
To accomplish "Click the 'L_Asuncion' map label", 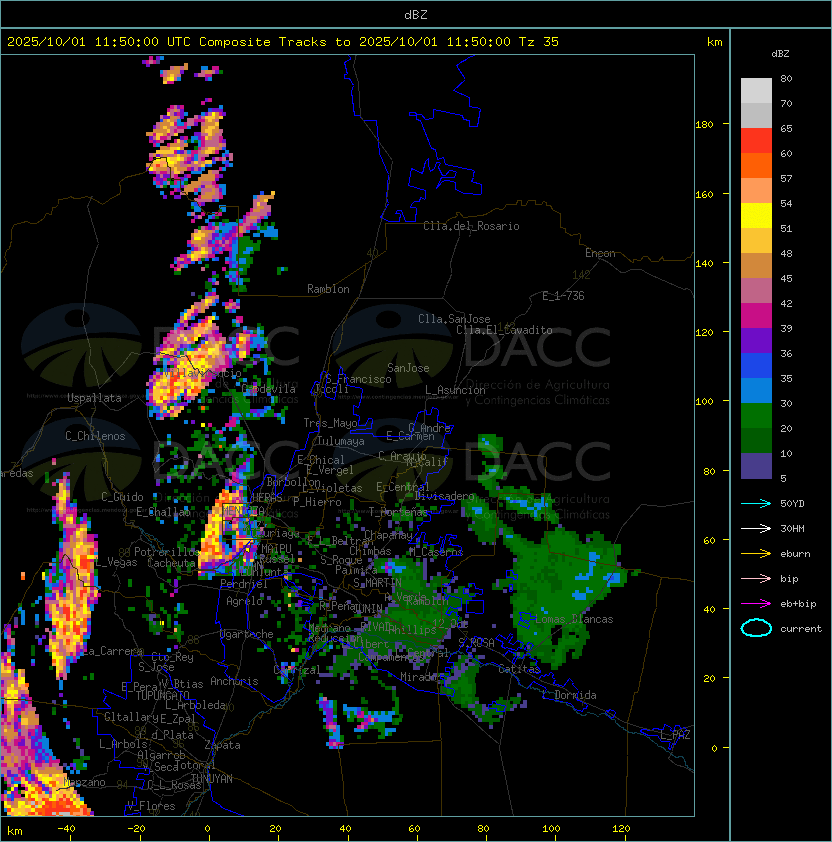I will pos(455,390).
